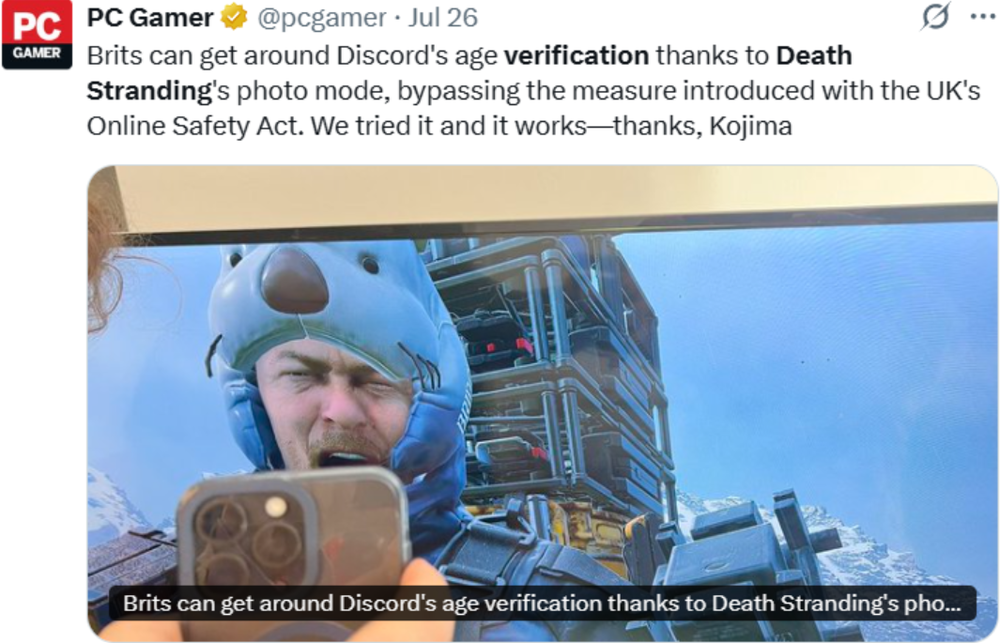Image resolution: width=1000 pixels, height=643 pixels.
Task: Click the tweet text mentioning Online Safety Act
Action: [533, 91]
